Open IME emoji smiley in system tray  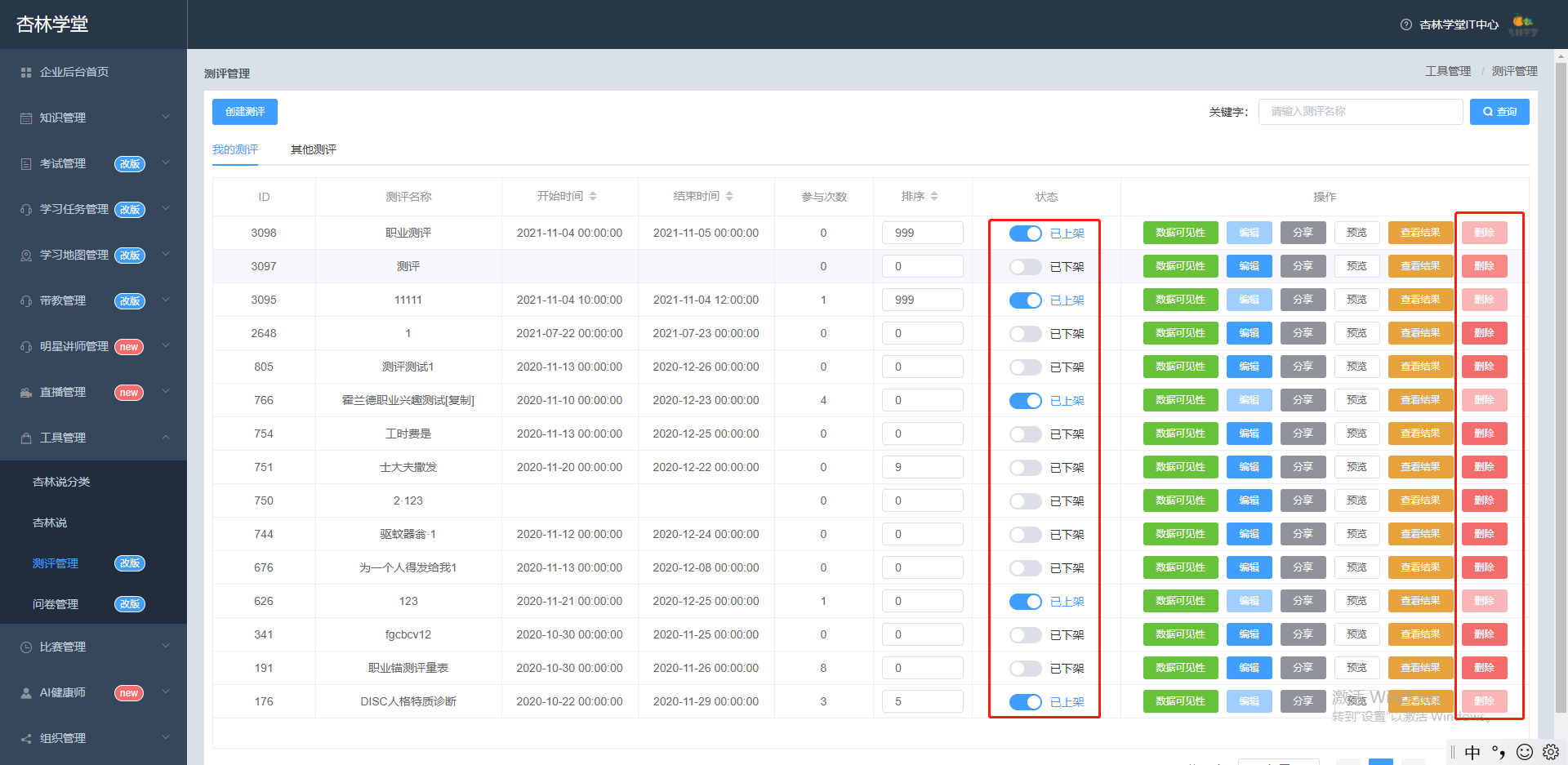(x=1525, y=752)
